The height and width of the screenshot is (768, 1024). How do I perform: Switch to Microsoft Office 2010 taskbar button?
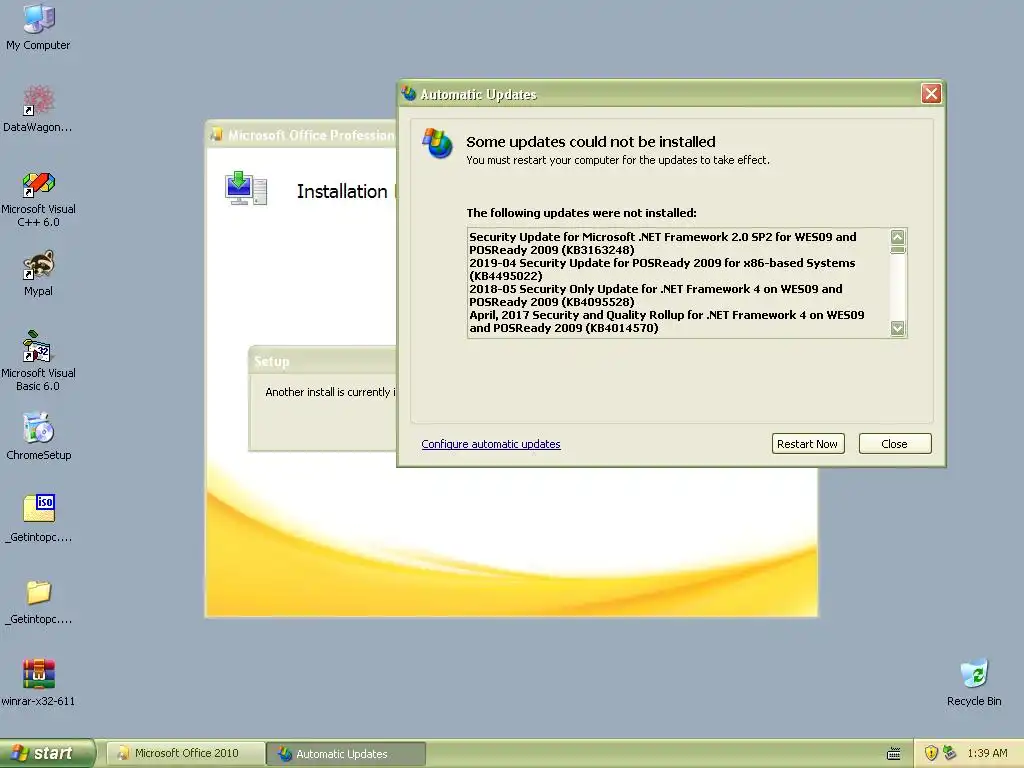[185, 753]
